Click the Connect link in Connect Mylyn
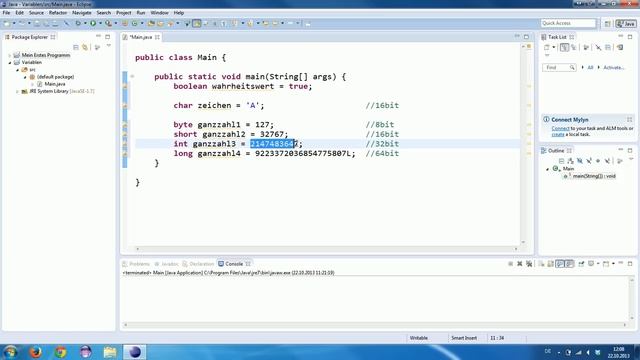The width and height of the screenshot is (640, 360). point(560,129)
